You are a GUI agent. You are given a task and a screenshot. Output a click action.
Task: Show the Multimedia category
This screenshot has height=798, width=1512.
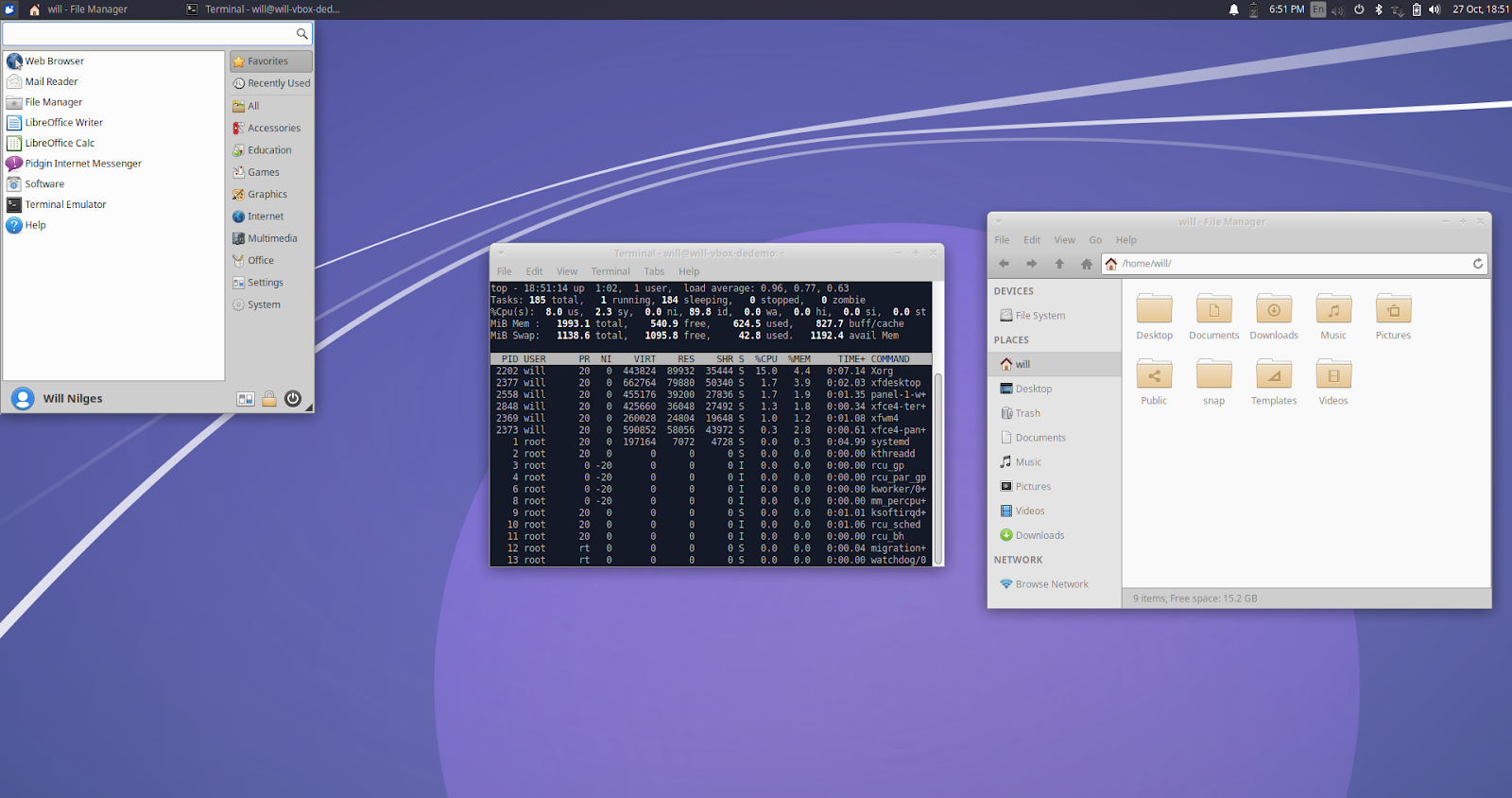point(271,238)
